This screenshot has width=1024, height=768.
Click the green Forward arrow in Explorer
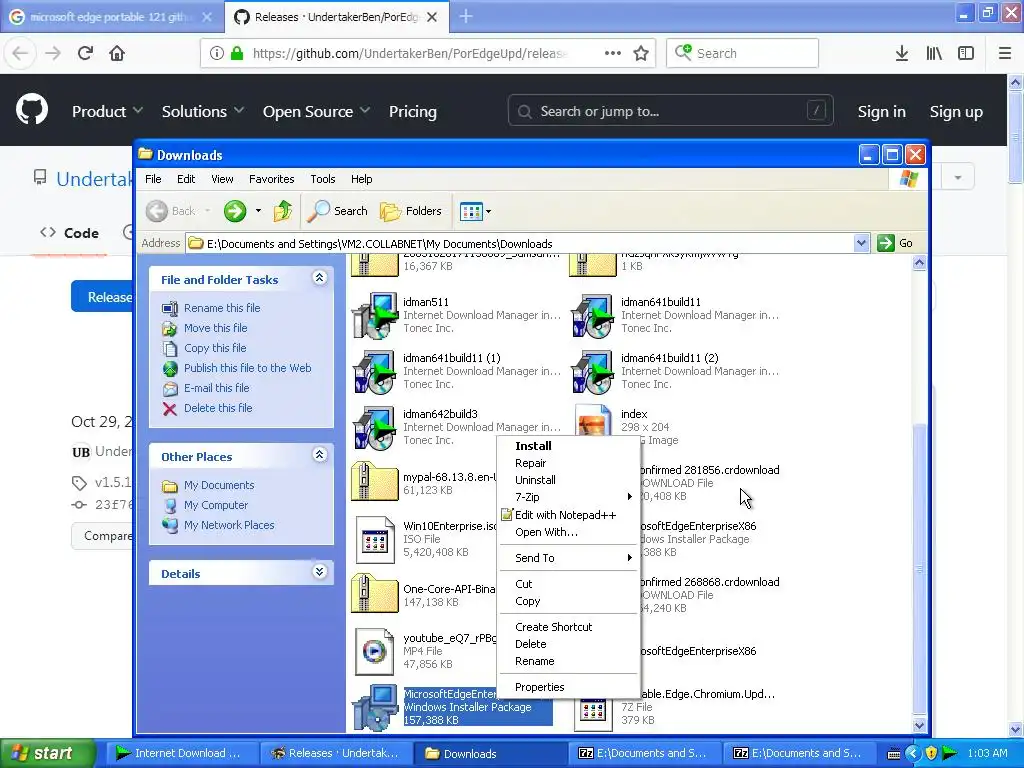pyautogui.click(x=234, y=211)
